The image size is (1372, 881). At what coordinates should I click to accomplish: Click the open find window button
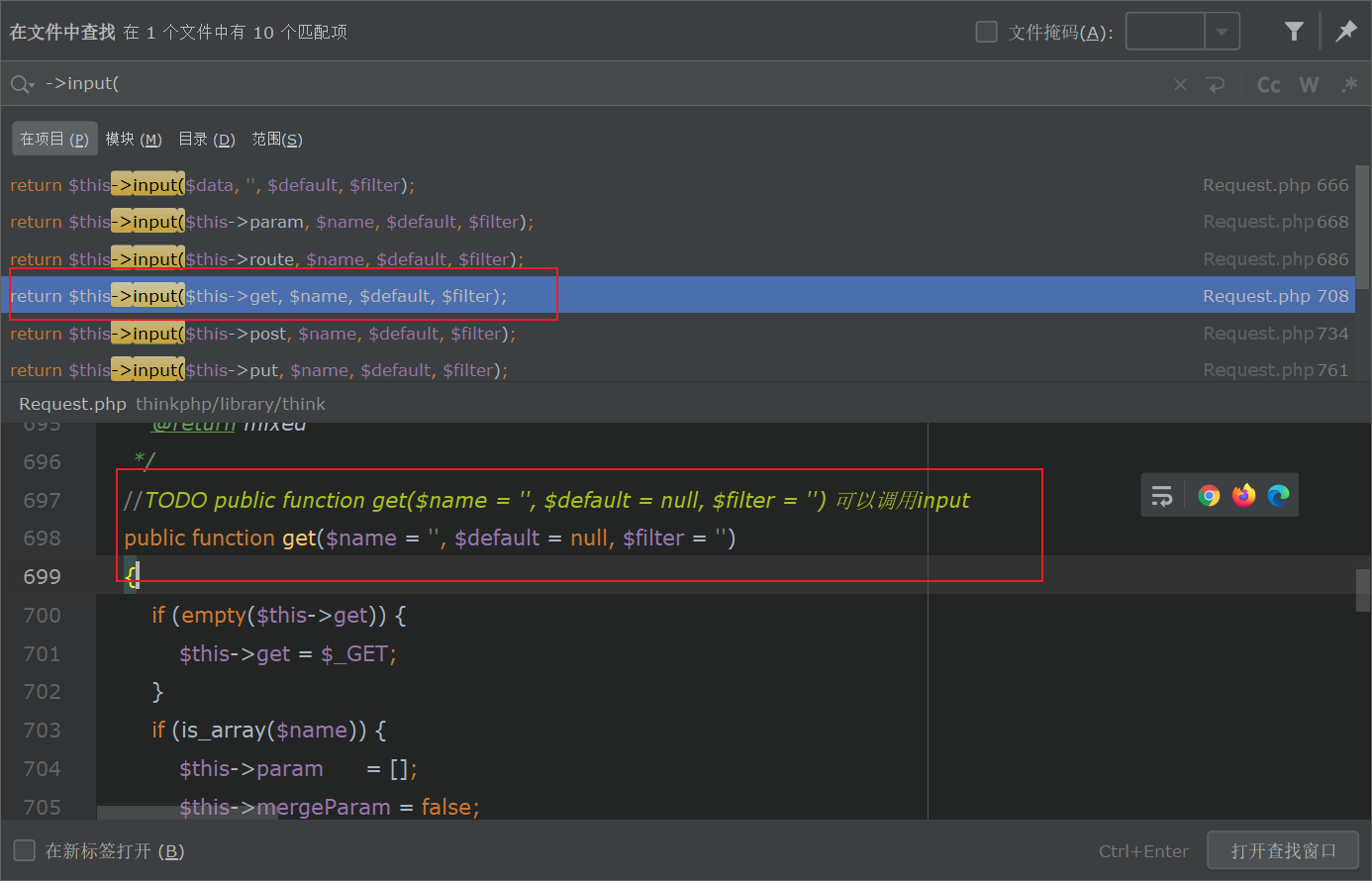tap(1283, 850)
